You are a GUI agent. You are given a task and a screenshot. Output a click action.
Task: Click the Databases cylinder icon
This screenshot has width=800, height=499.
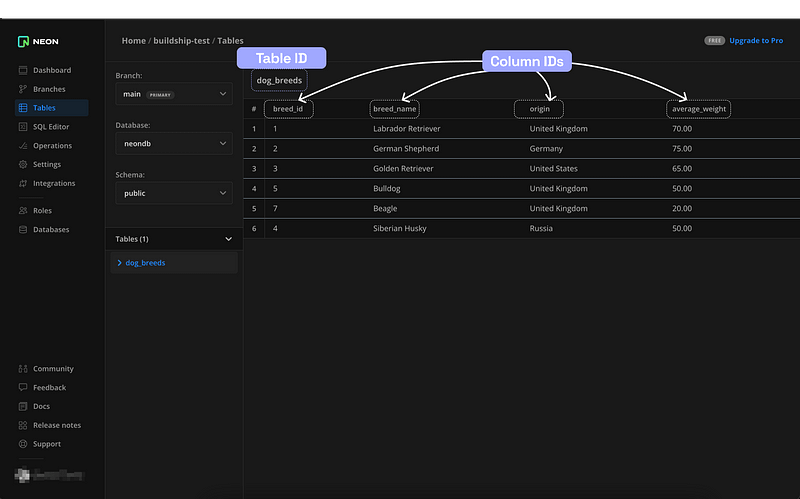[x=23, y=229]
